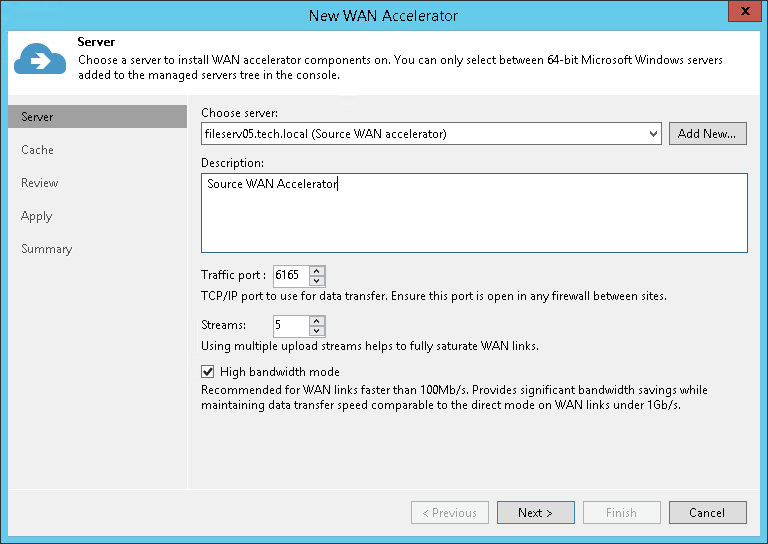The image size is (768, 544).
Task: Click the High bandwidth mode label
Action: (280, 372)
